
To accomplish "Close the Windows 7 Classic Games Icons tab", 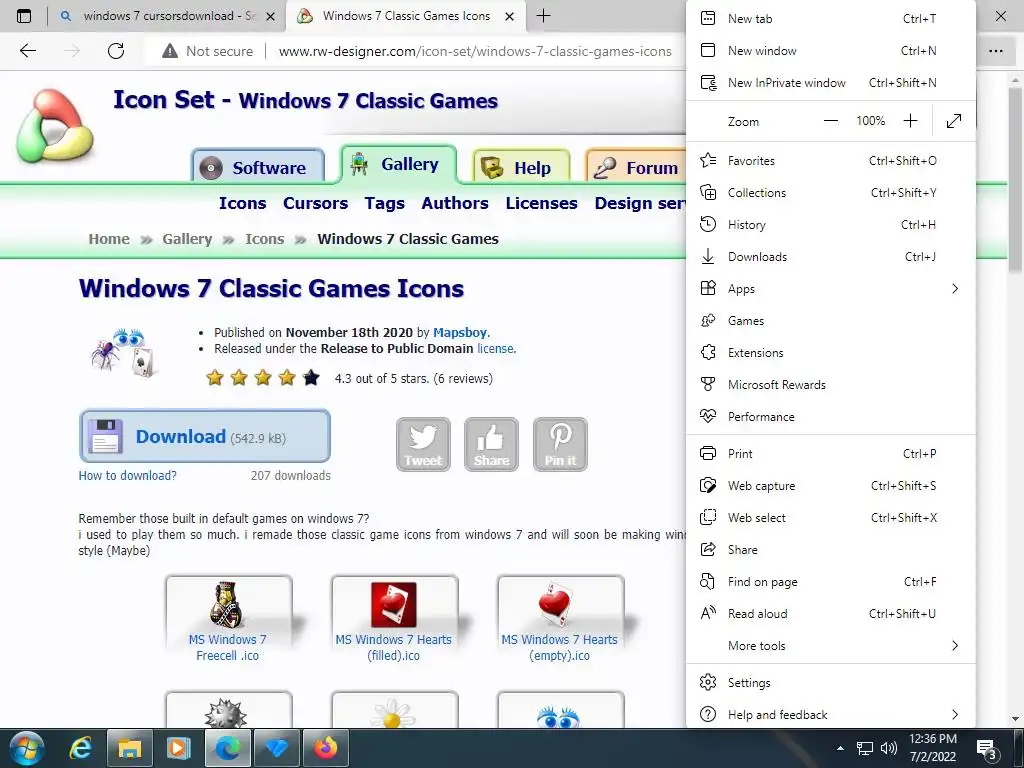I will pyautogui.click(x=511, y=16).
